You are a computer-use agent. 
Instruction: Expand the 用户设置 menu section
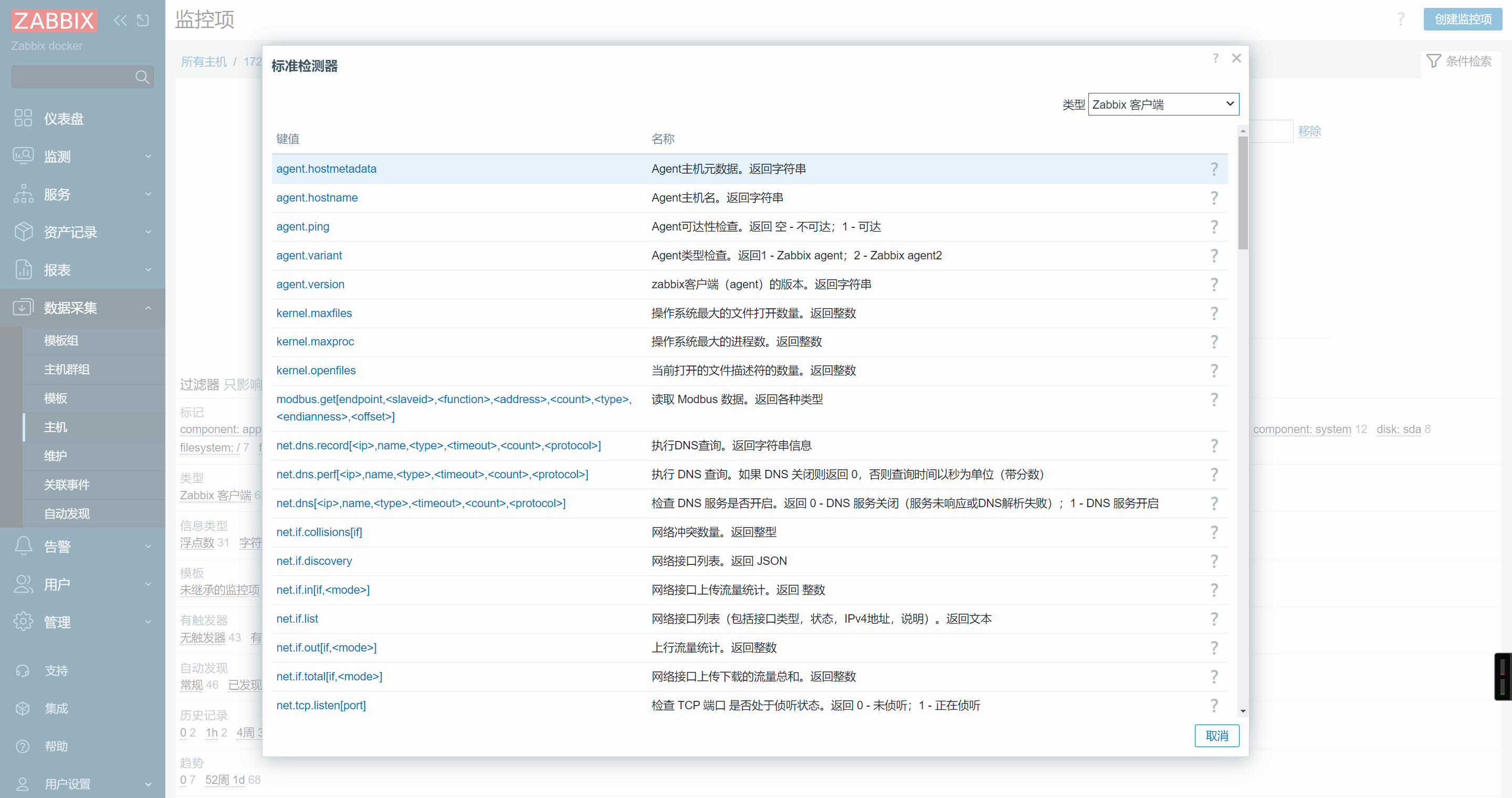pos(82,784)
